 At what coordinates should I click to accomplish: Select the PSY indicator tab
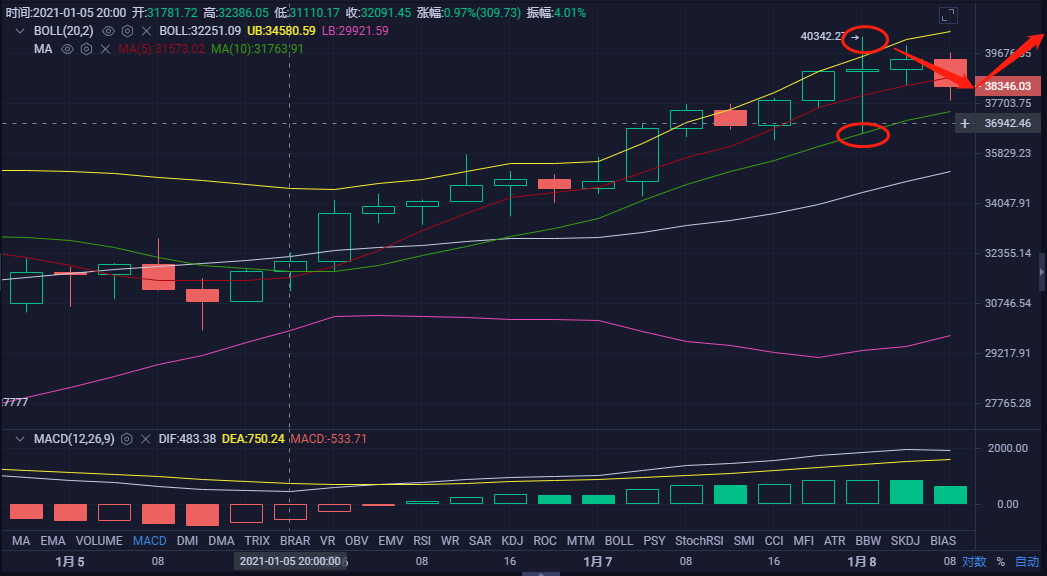pyautogui.click(x=654, y=541)
